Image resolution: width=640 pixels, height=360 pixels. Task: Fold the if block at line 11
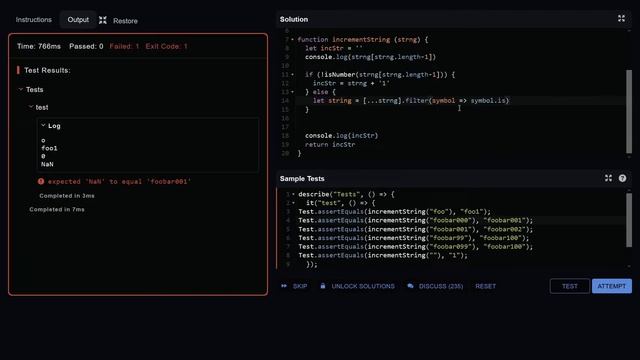[x=292, y=75]
